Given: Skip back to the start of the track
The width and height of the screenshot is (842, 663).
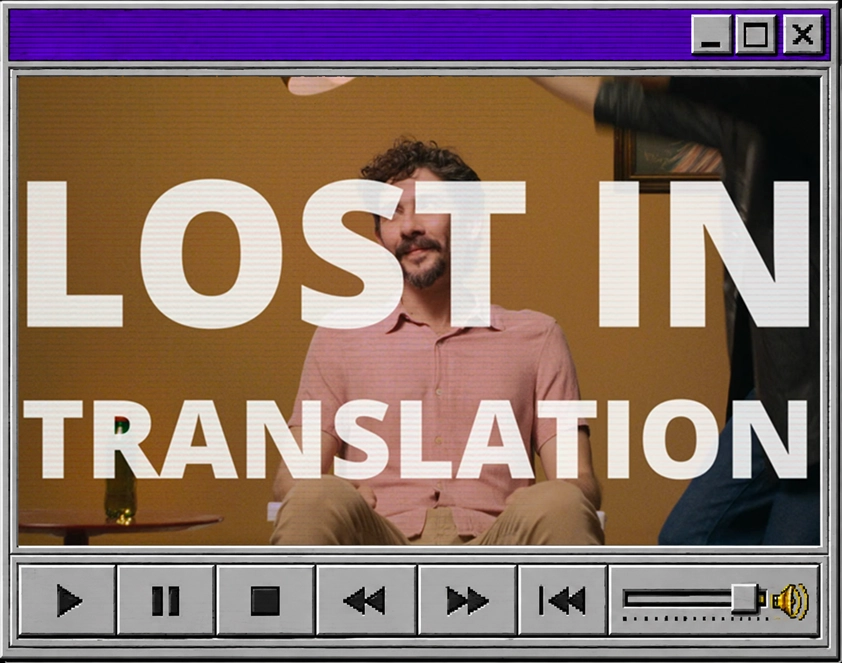Looking at the screenshot, I should (x=562, y=600).
